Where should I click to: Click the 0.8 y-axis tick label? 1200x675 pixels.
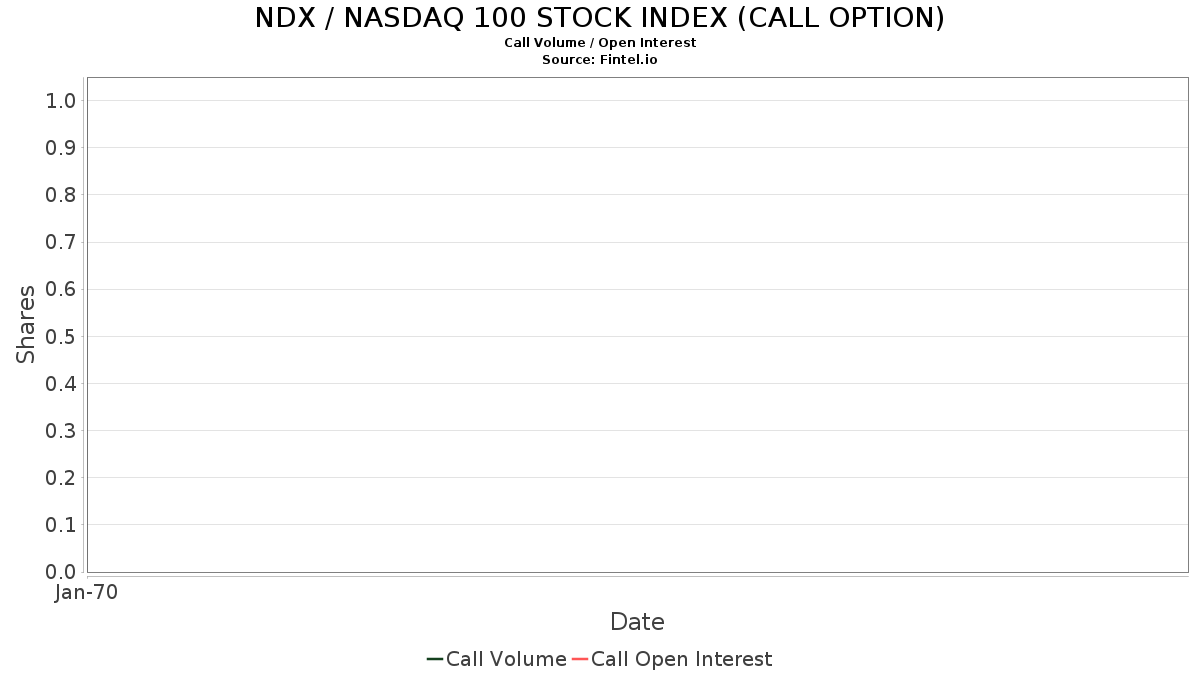point(61,195)
